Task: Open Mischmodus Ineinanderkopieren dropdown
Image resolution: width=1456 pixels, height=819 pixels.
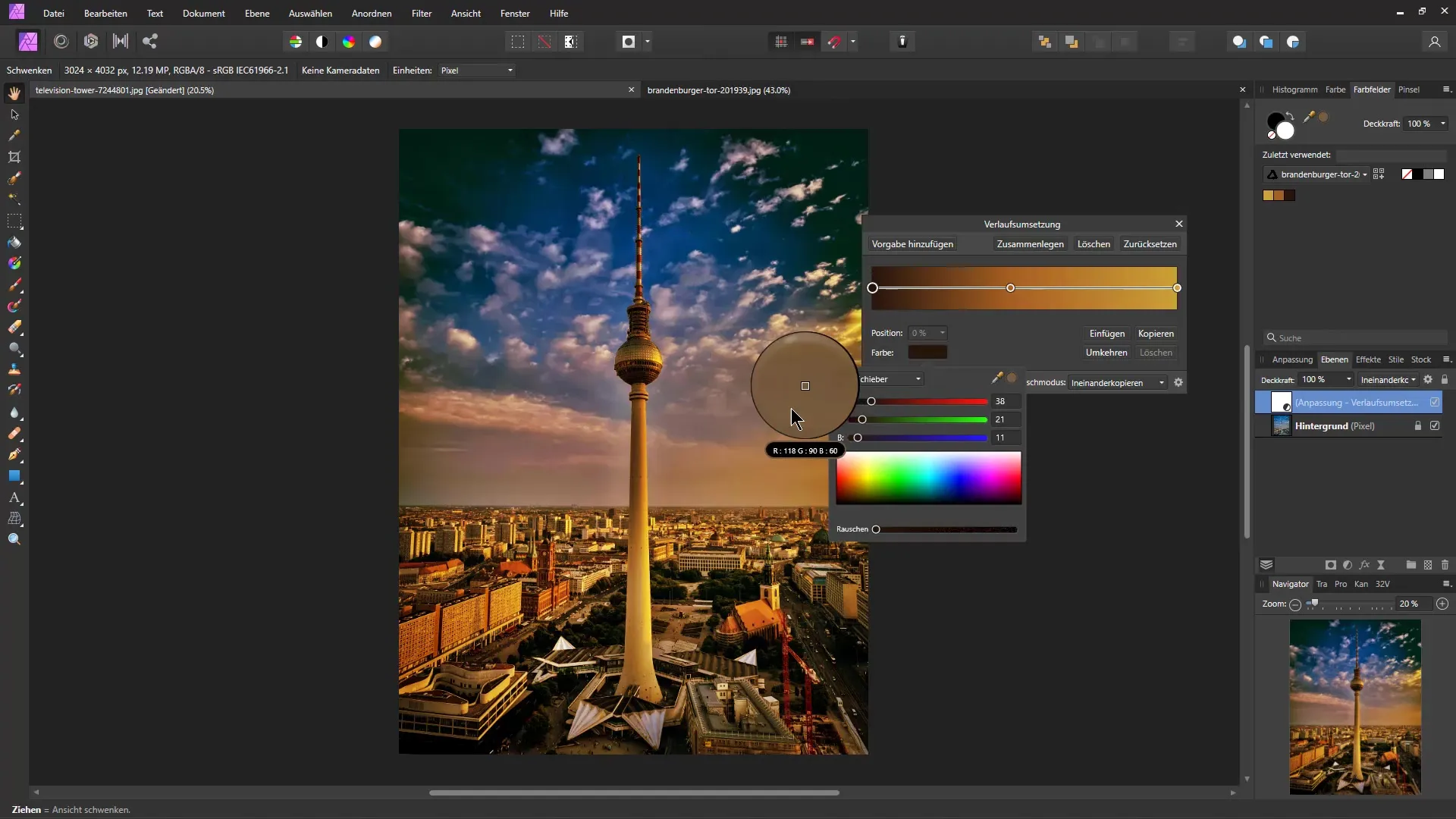Action: (1118, 383)
